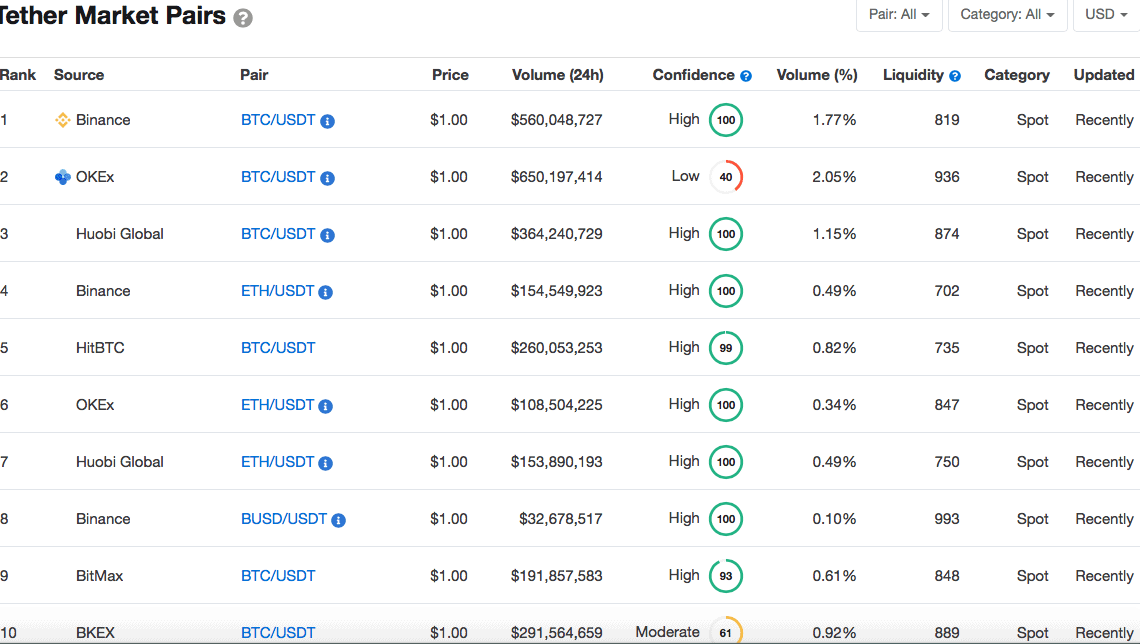This screenshot has height=644, width=1140.
Task: Click Binance source name in row 1
Action: (103, 120)
